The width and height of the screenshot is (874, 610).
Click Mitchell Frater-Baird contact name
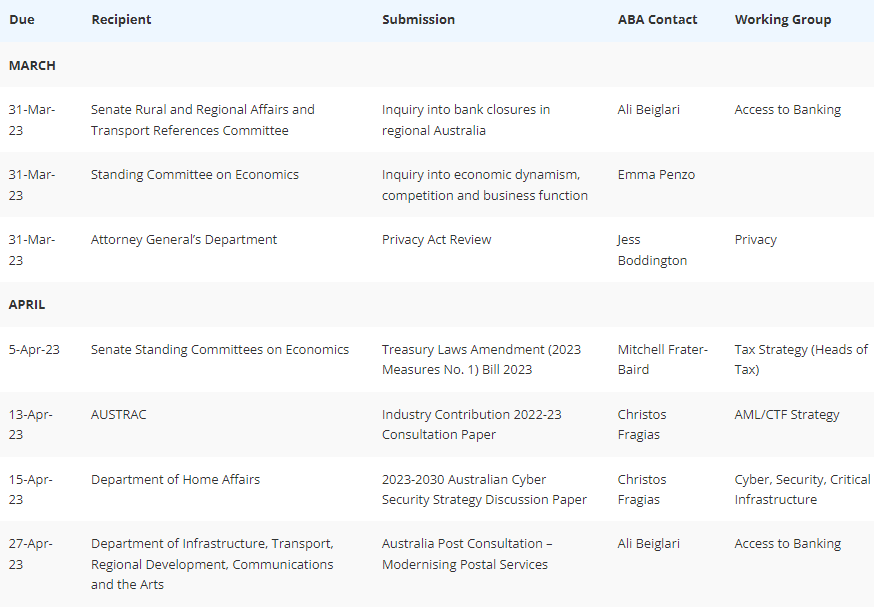point(662,360)
